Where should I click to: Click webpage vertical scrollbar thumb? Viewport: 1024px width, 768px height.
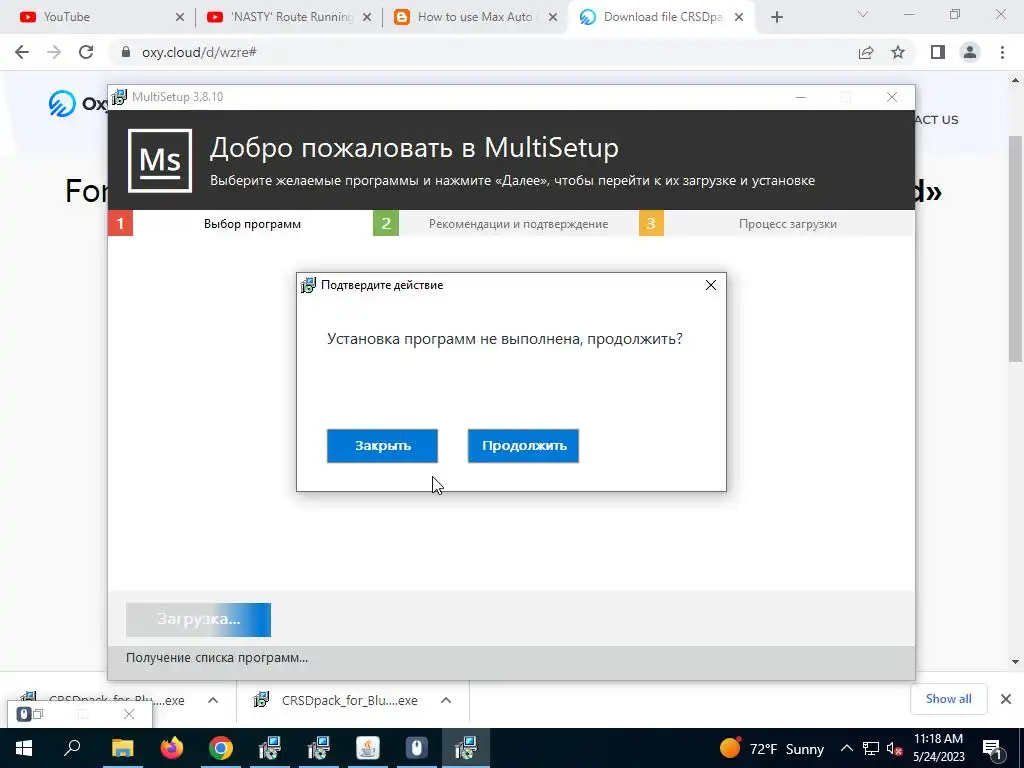(1015, 248)
